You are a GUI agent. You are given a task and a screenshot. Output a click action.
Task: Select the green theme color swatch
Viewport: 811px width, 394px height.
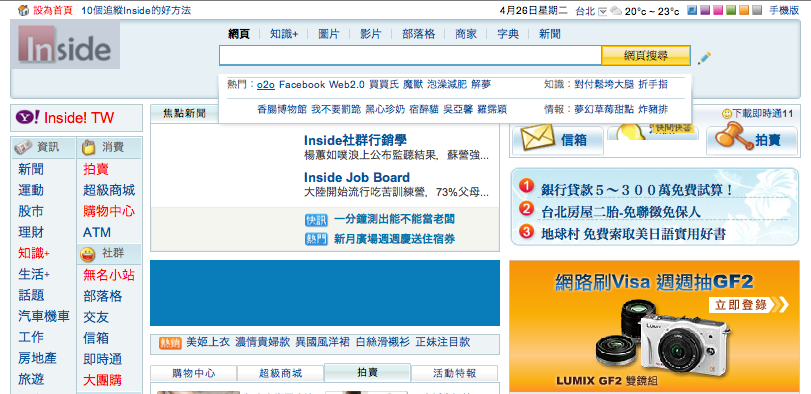tap(731, 10)
